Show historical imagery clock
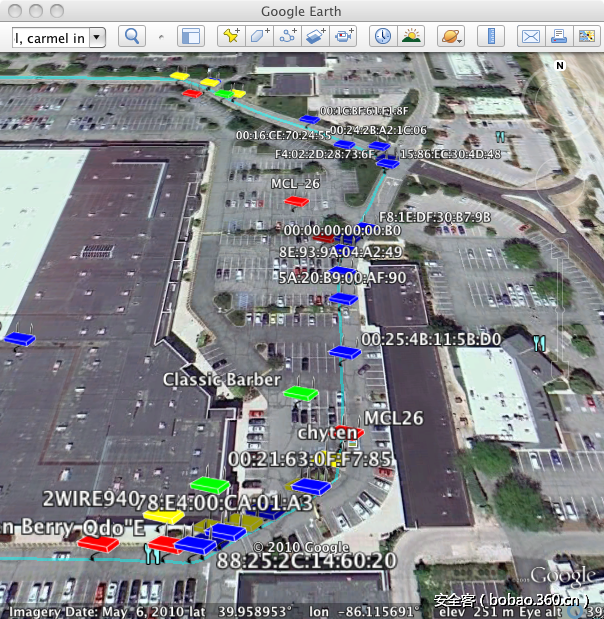Screen dimensions: 604x619 coord(382,37)
